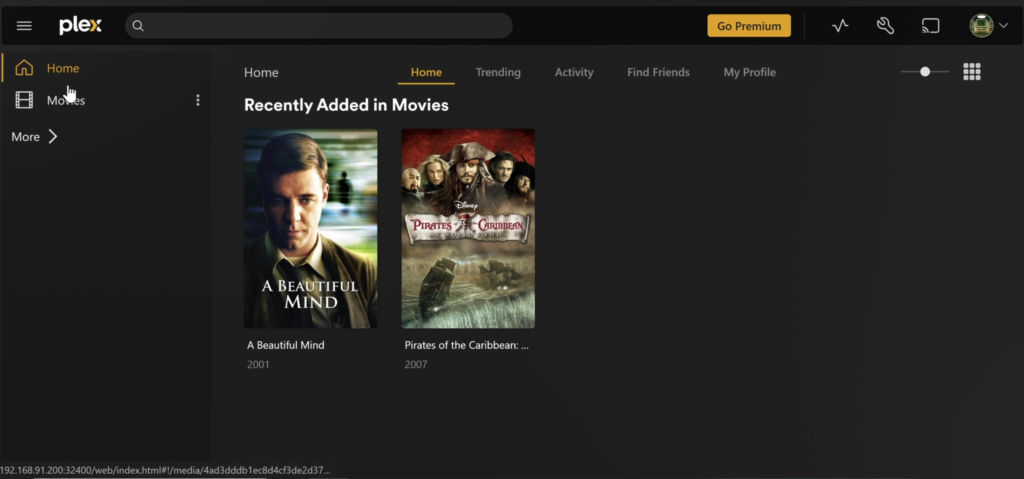
Task: Click the Home page title text
Action: point(261,73)
